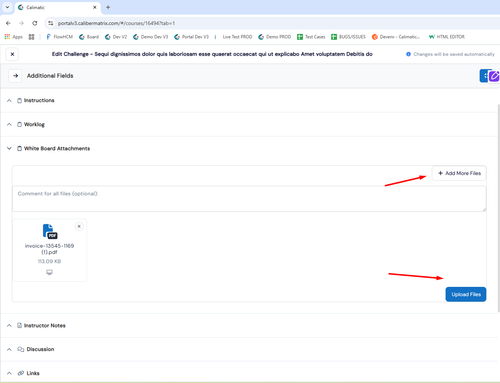Screen dimensions: 500x383
Task: Open the tab search dropdown
Action: coord(7,7)
